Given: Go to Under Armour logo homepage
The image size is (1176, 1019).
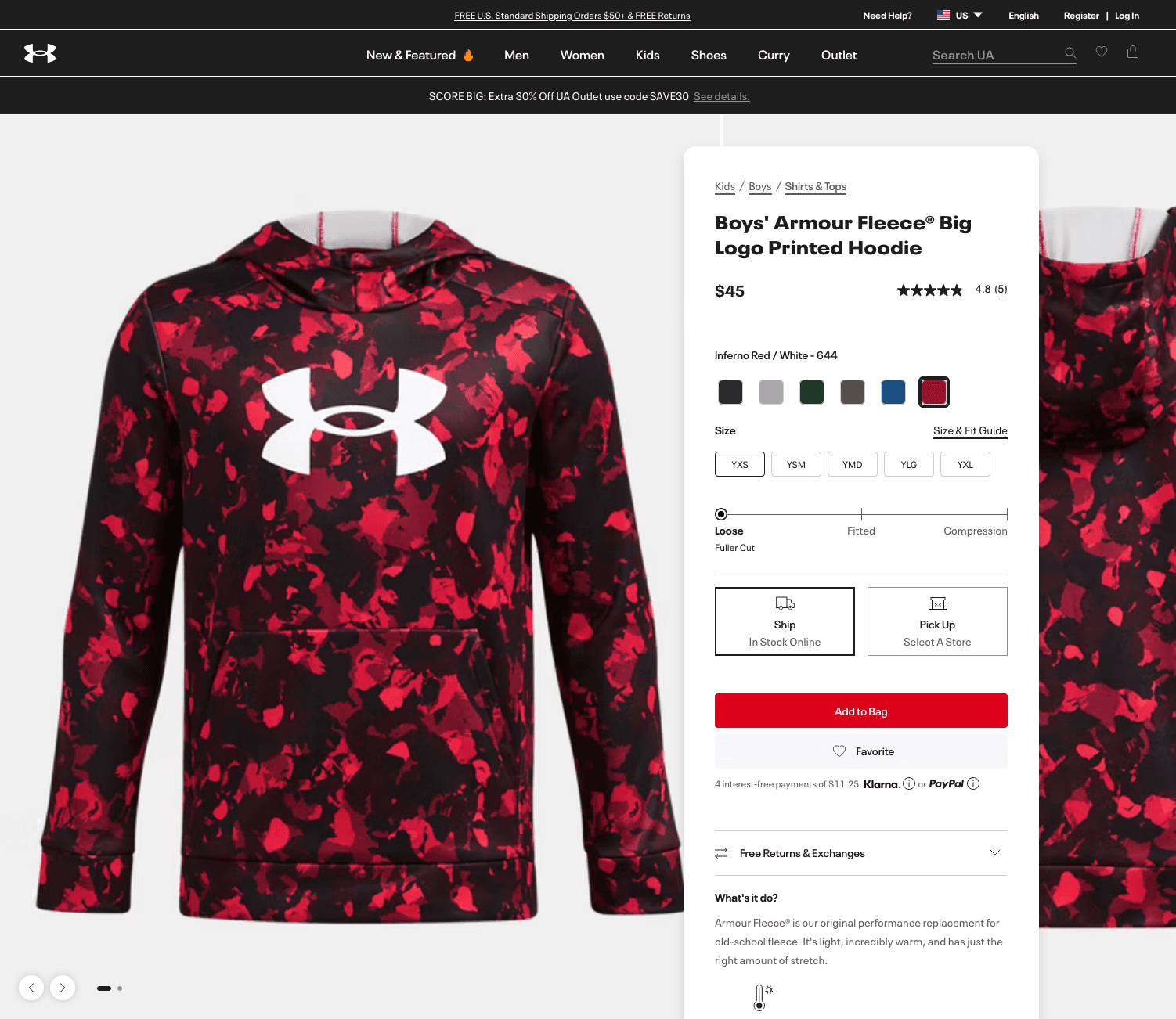Looking at the screenshot, I should click(x=40, y=53).
